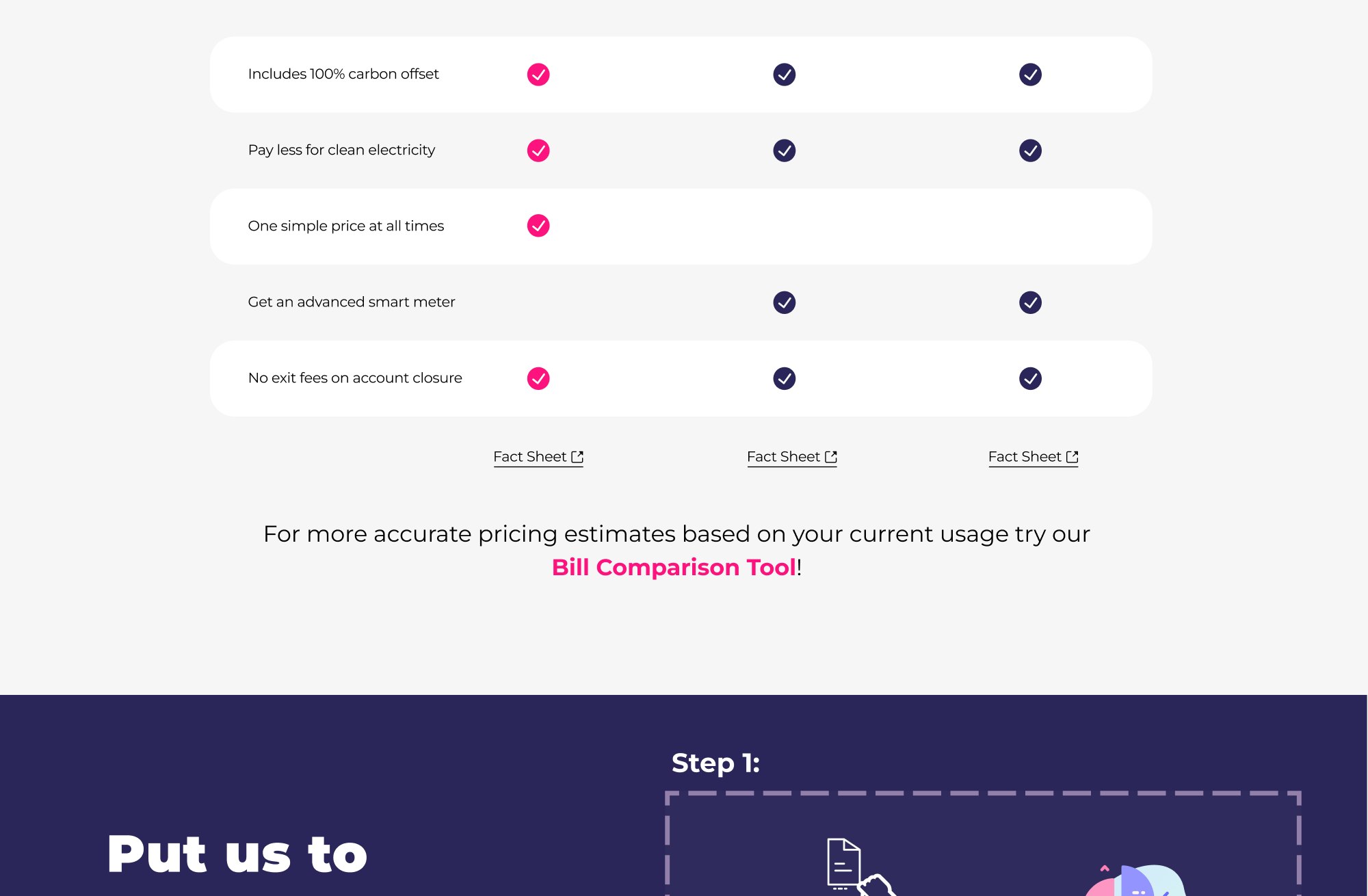
Task: Click the 'Put us to' heading
Action: pyautogui.click(x=237, y=854)
